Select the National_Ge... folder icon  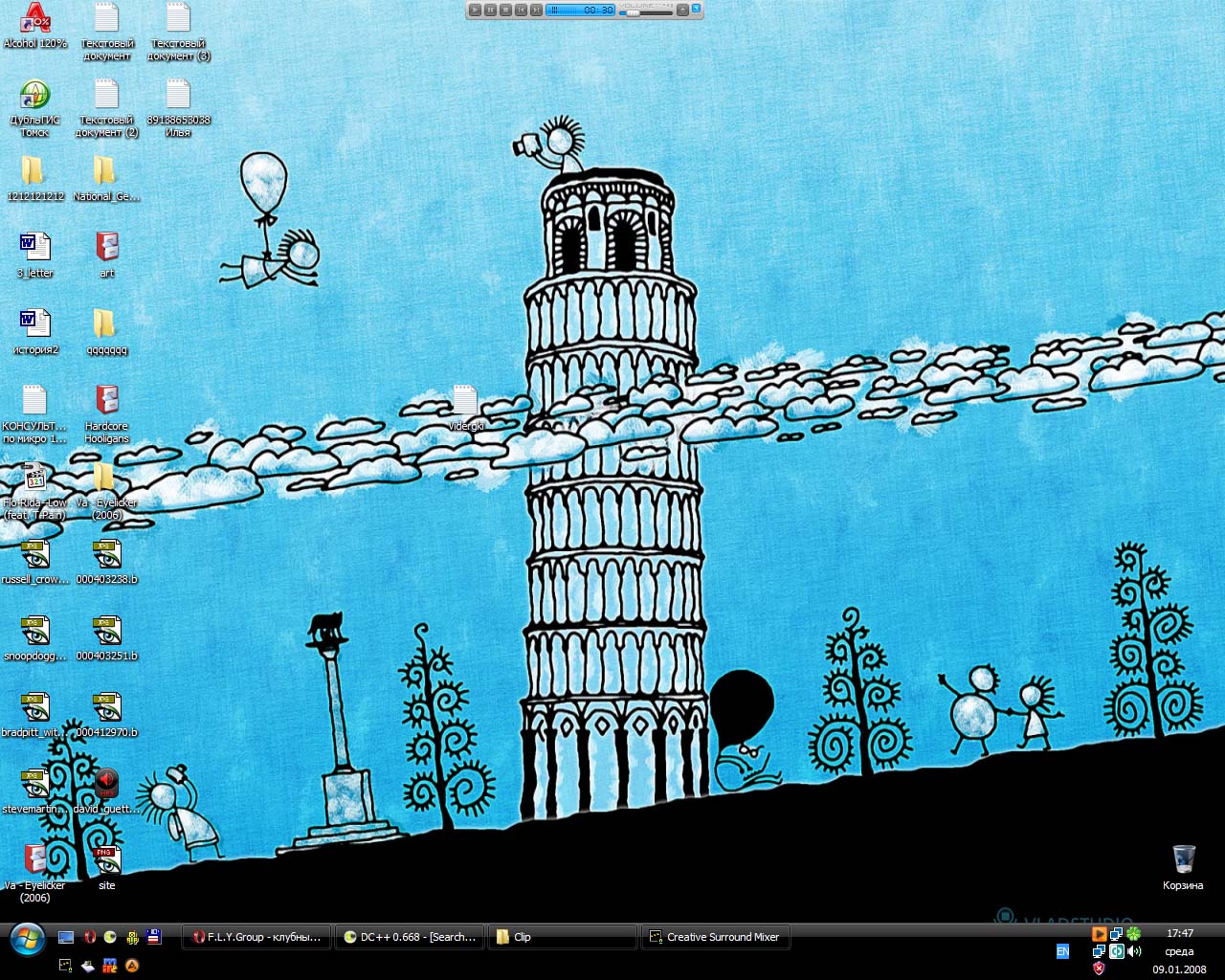106,179
